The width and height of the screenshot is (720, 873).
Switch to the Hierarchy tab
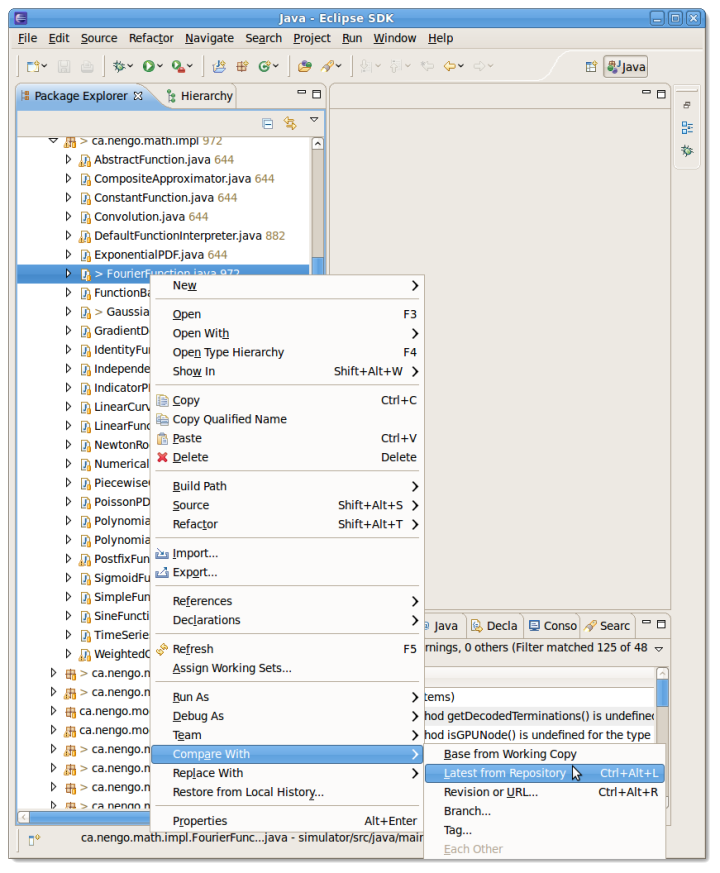pyautogui.click(x=200, y=96)
